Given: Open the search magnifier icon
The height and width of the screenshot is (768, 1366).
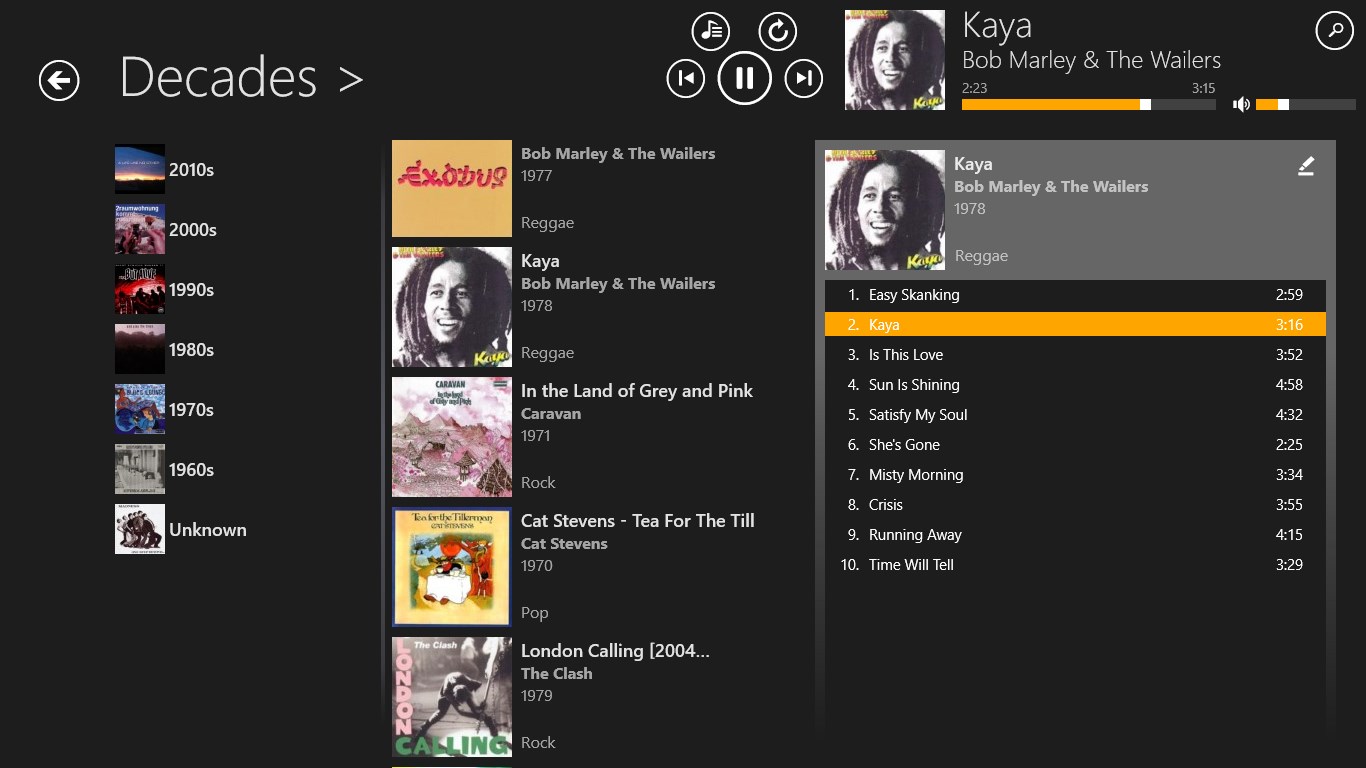Looking at the screenshot, I should (1334, 31).
